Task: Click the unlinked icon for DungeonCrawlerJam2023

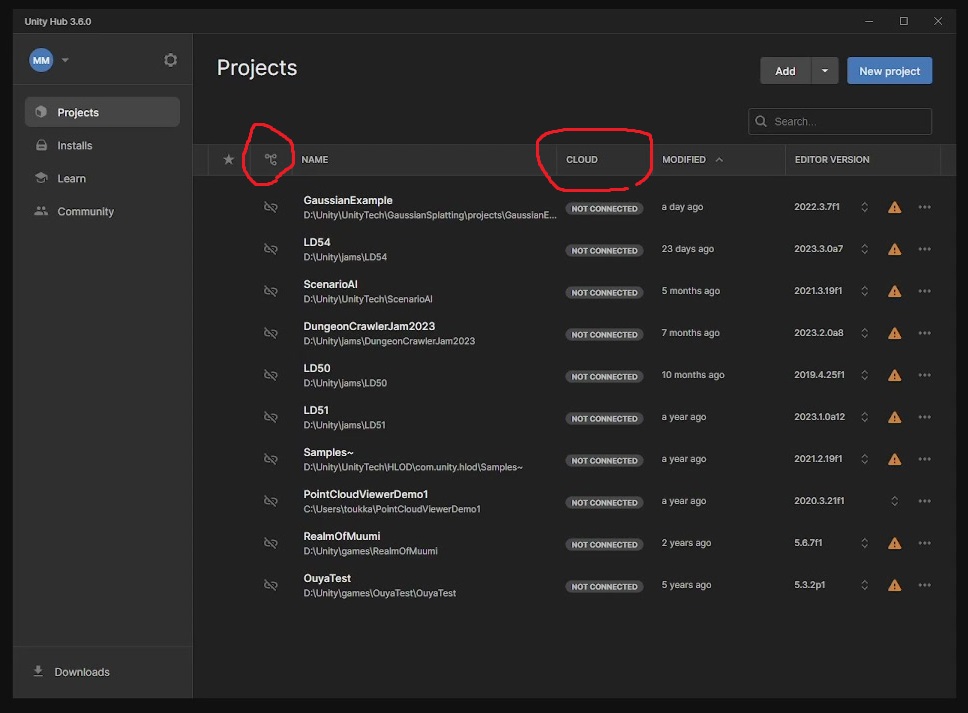Action: tap(270, 333)
